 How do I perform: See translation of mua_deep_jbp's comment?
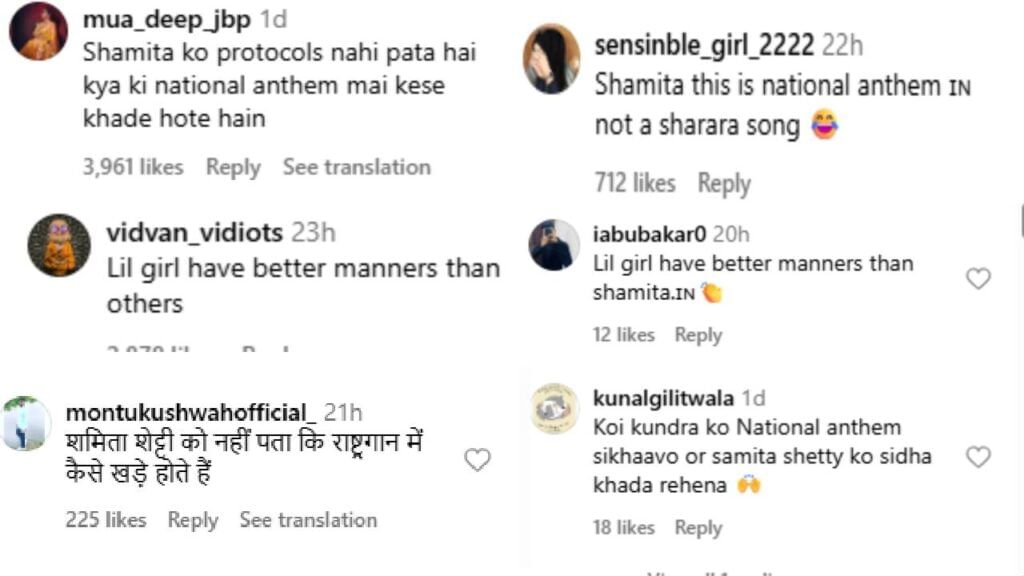(356, 167)
